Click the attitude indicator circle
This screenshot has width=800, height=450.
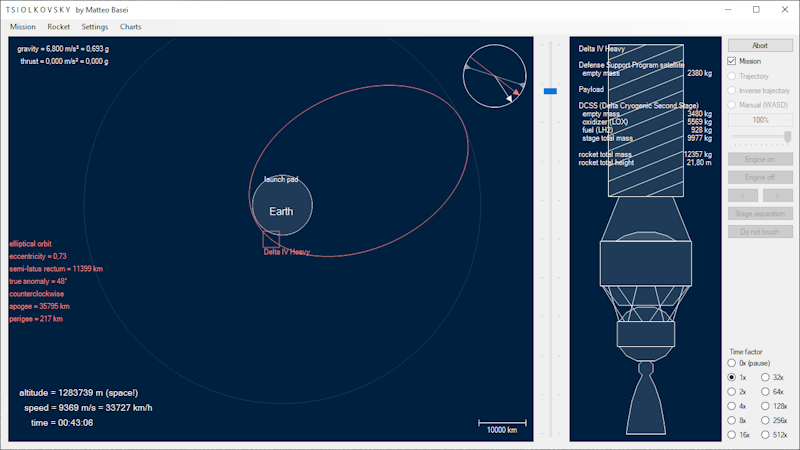(x=494, y=76)
